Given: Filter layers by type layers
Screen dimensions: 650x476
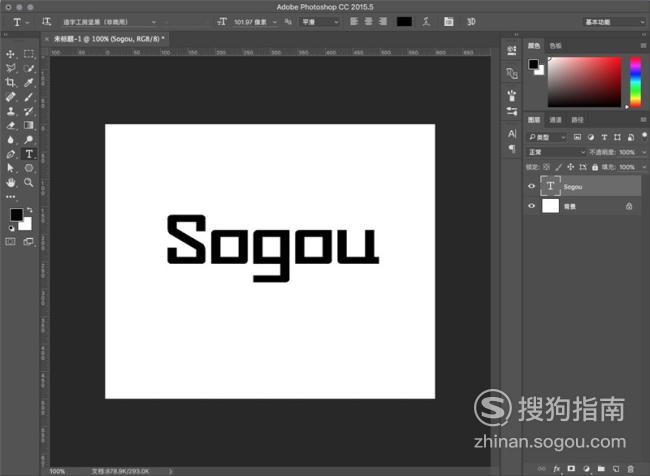Looking at the screenshot, I should (x=604, y=137).
